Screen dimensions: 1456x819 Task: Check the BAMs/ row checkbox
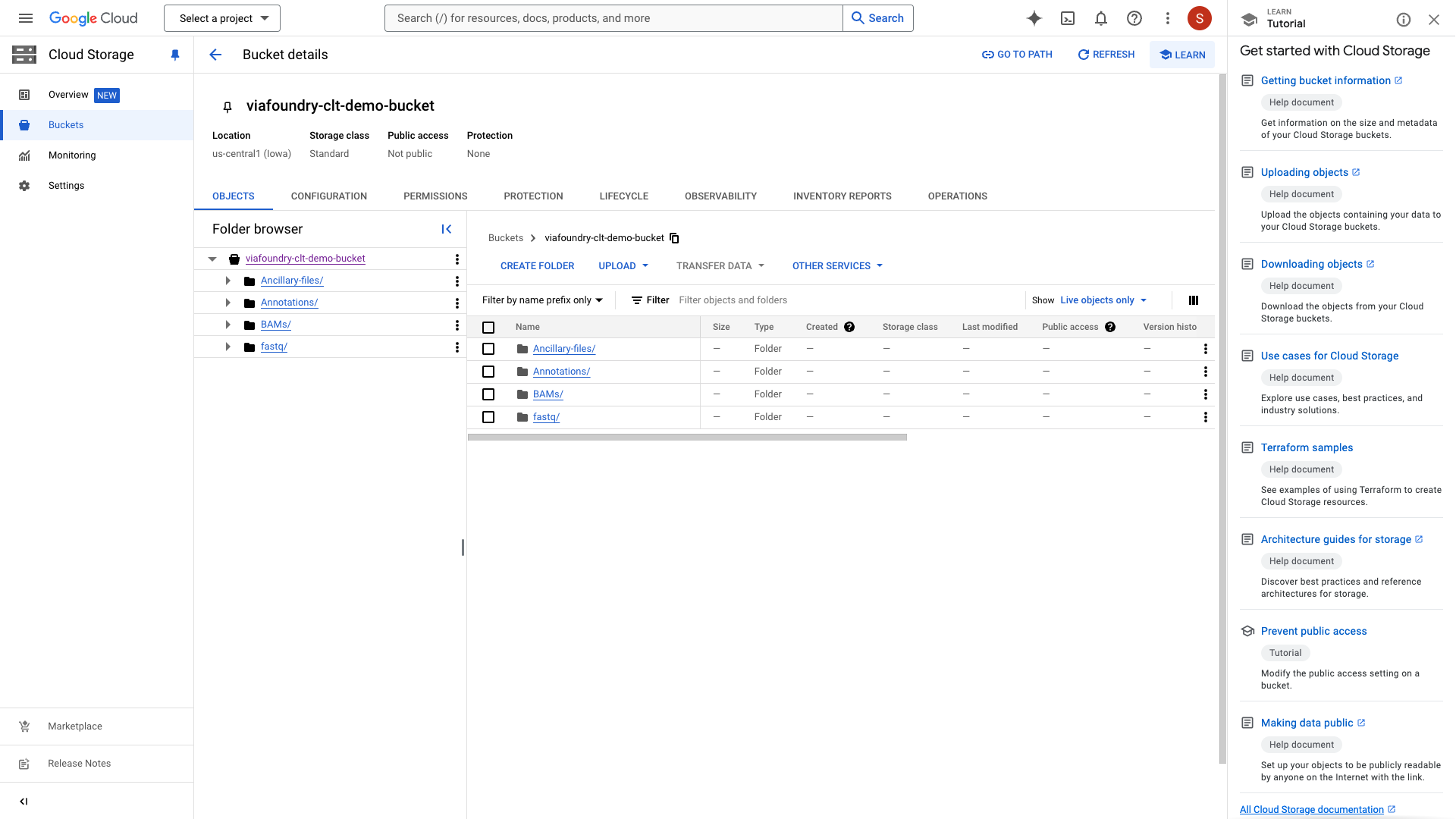[x=488, y=394]
